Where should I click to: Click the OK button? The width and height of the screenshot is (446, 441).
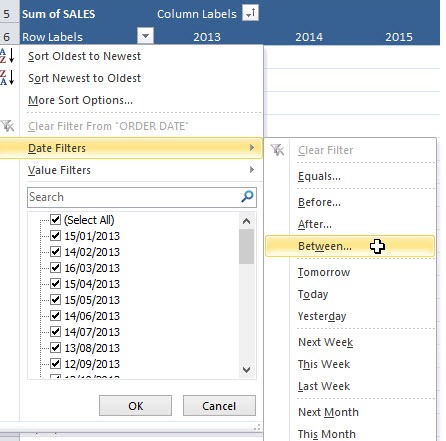tap(135, 406)
